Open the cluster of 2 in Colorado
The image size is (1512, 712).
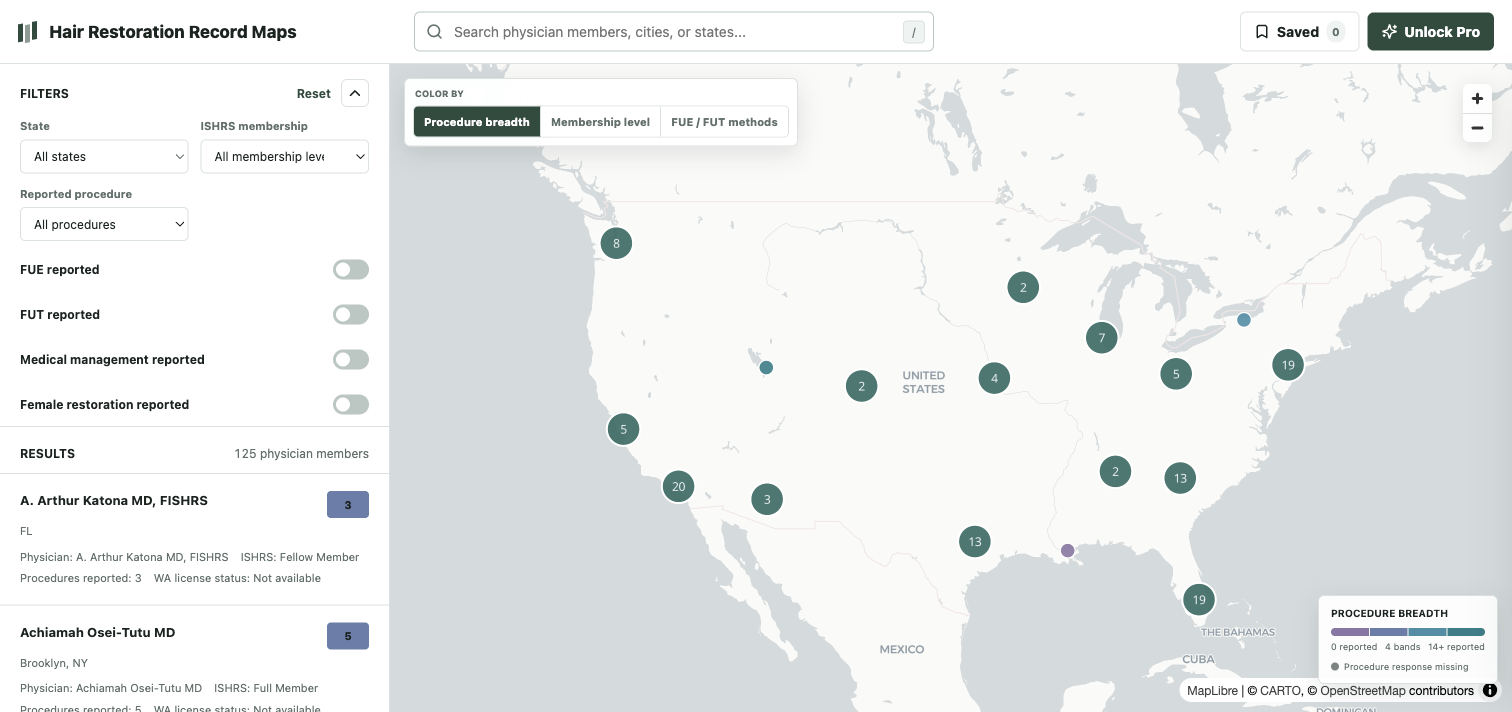click(861, 386)
